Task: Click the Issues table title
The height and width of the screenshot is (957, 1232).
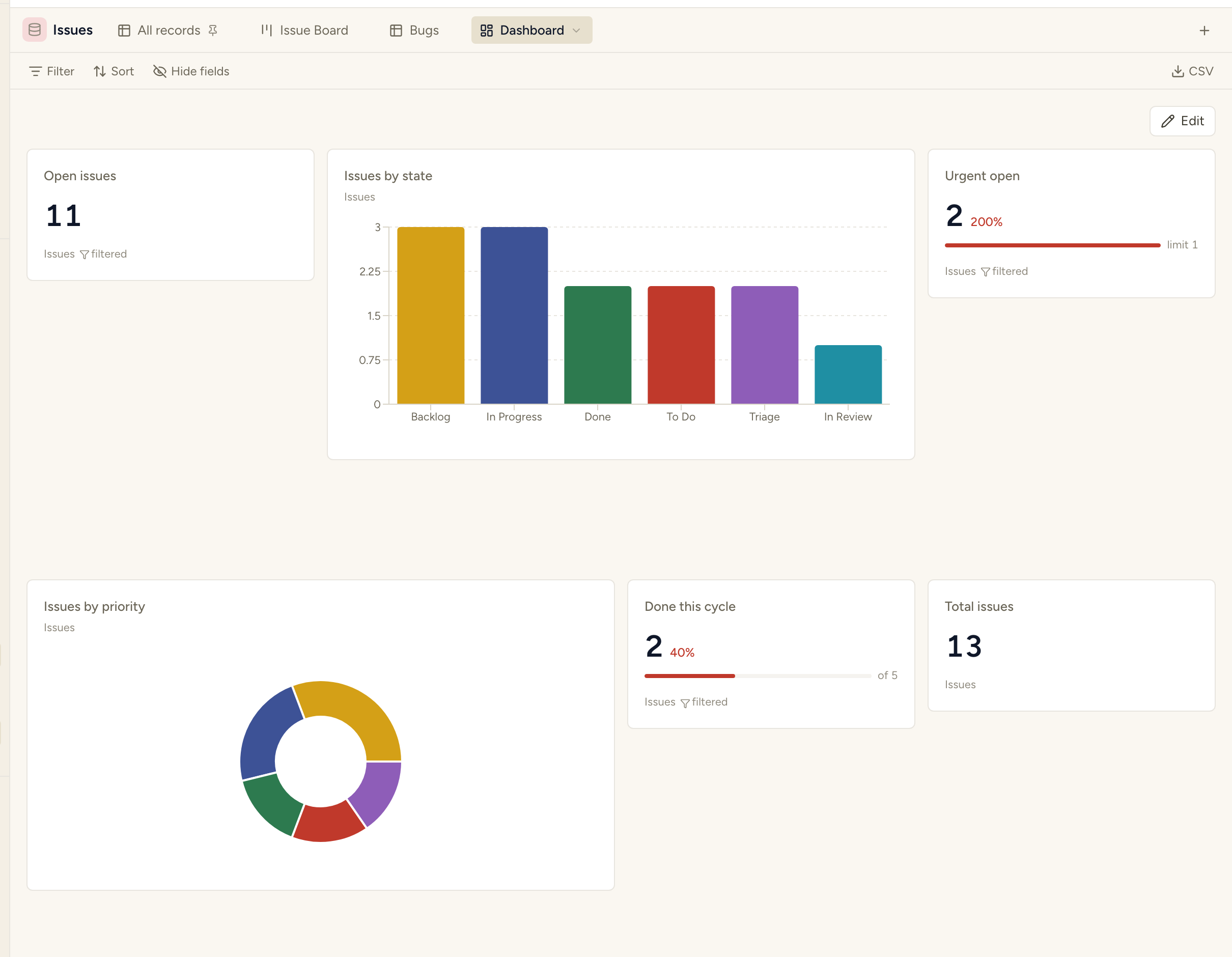Action: tap(73, 30)
